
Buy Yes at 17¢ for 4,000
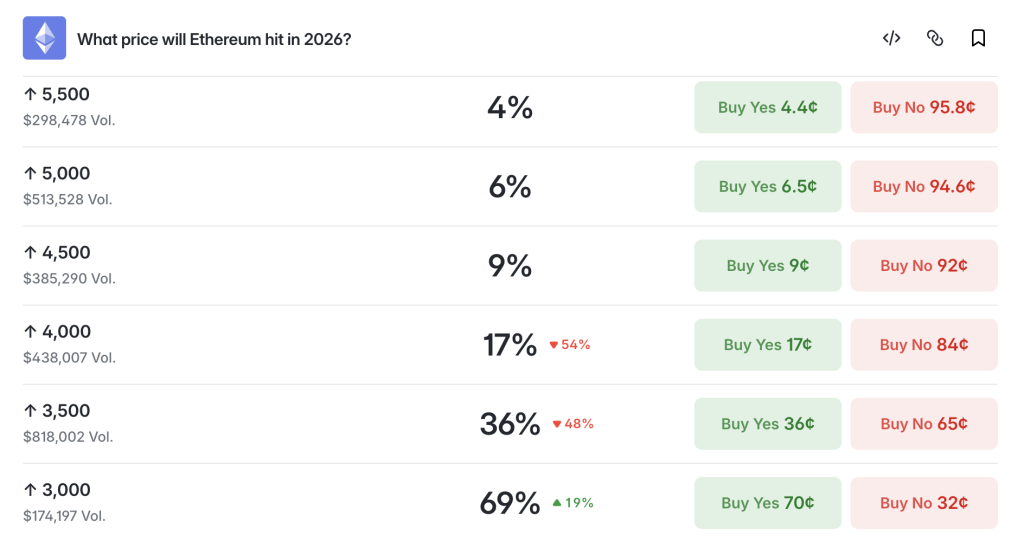[x=767, y=344]
